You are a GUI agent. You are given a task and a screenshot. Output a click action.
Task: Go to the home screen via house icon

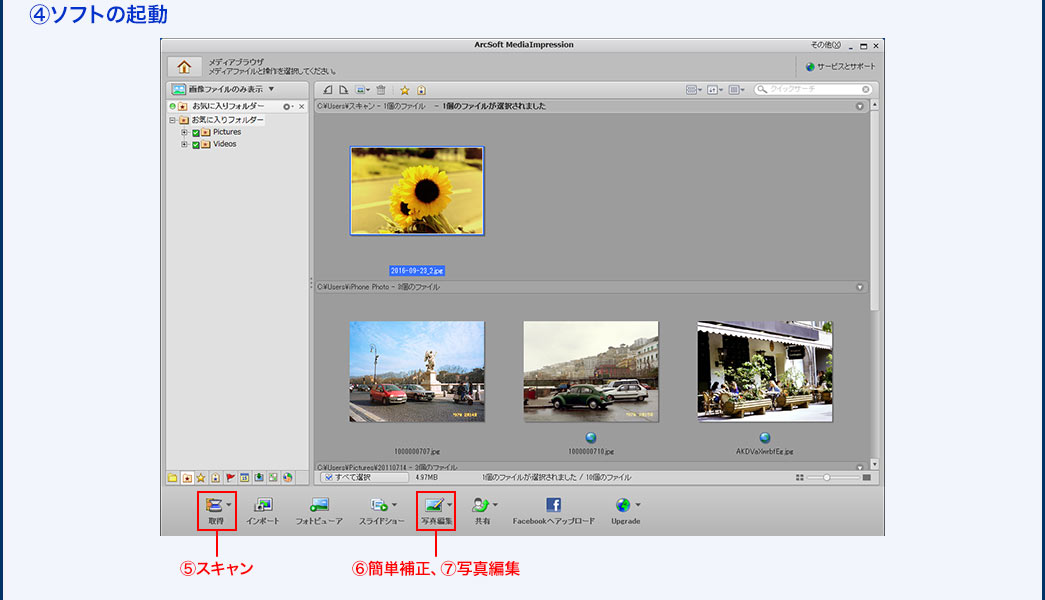[x=184, y=67]
